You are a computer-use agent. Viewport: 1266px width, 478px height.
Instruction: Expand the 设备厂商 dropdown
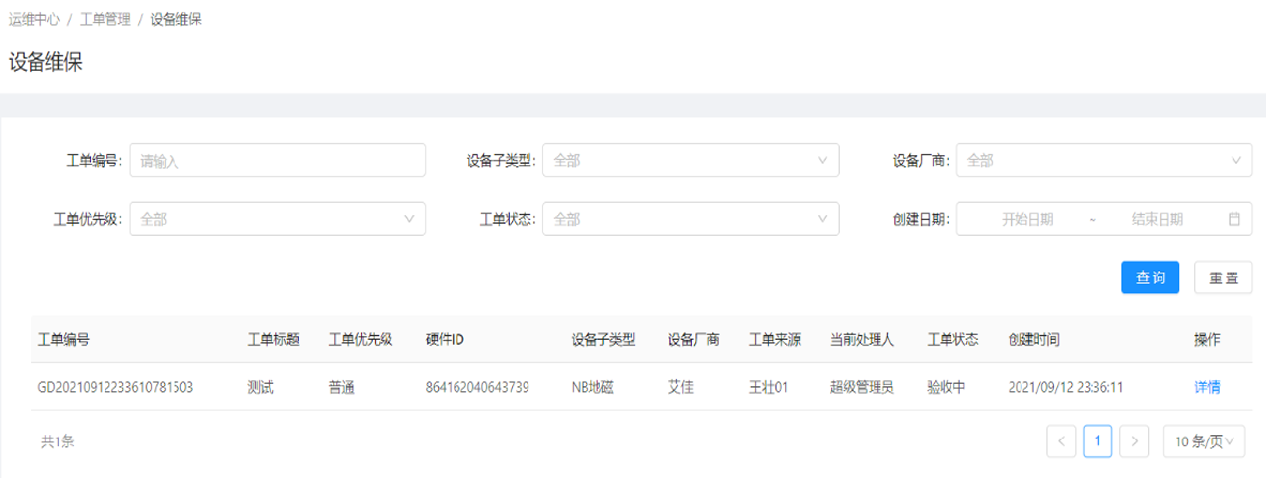(x=1103, y=160)
